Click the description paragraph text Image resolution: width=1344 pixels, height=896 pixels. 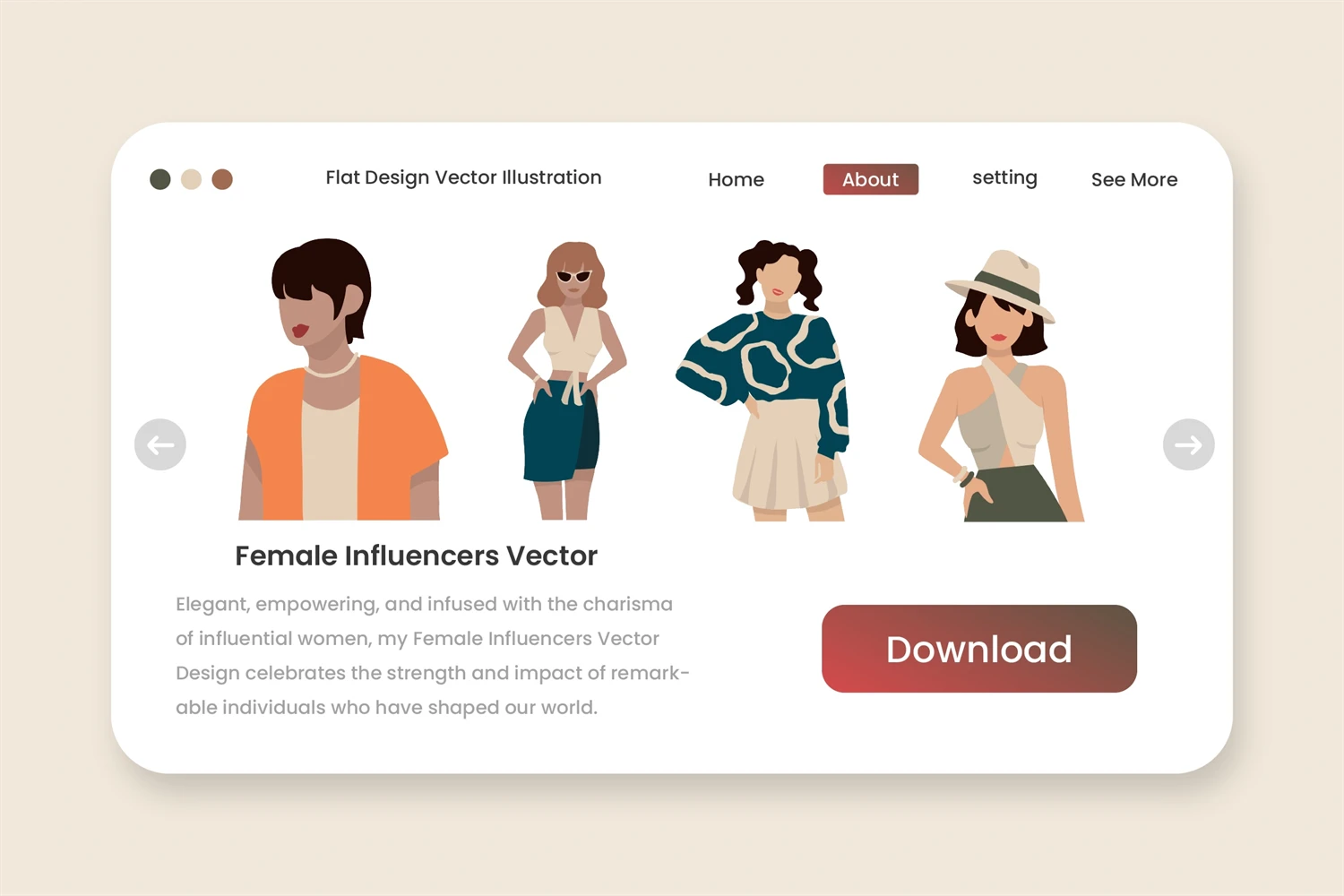(433, 656)
